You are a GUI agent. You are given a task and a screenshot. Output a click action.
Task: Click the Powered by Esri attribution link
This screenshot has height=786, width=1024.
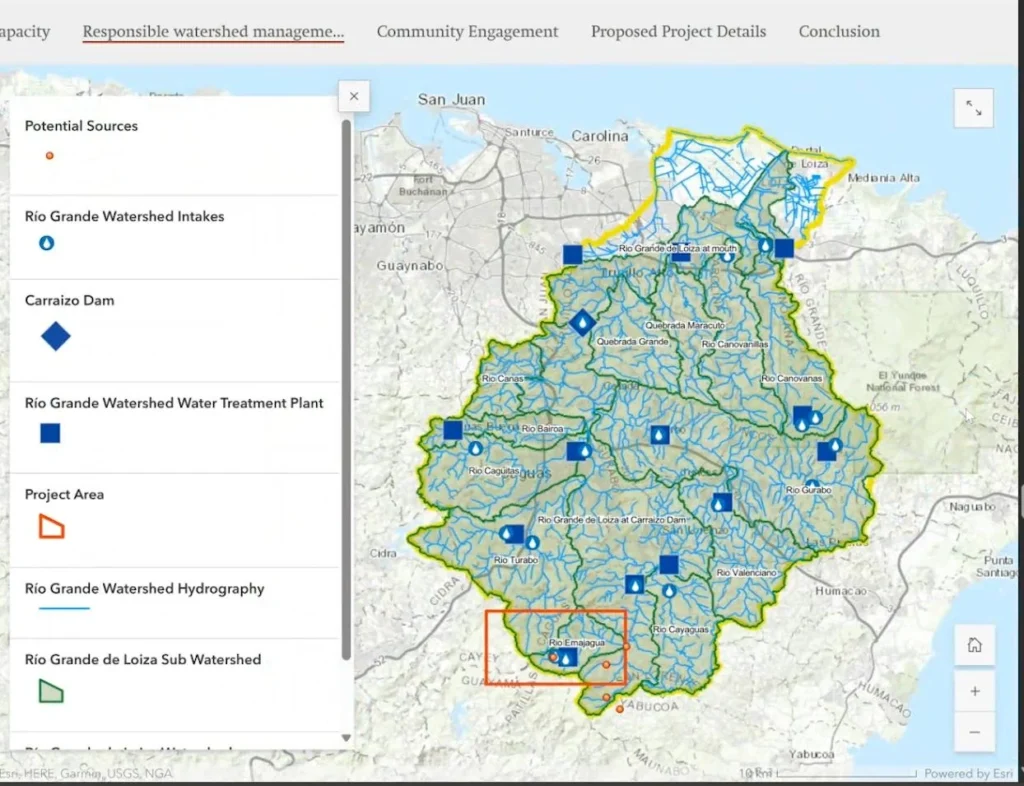(x=968, y=773)
